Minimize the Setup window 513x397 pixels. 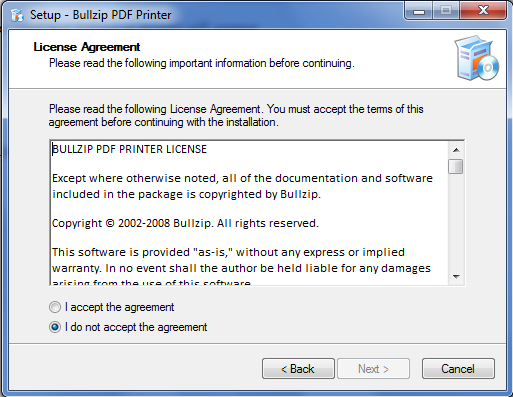coord(419,11)
